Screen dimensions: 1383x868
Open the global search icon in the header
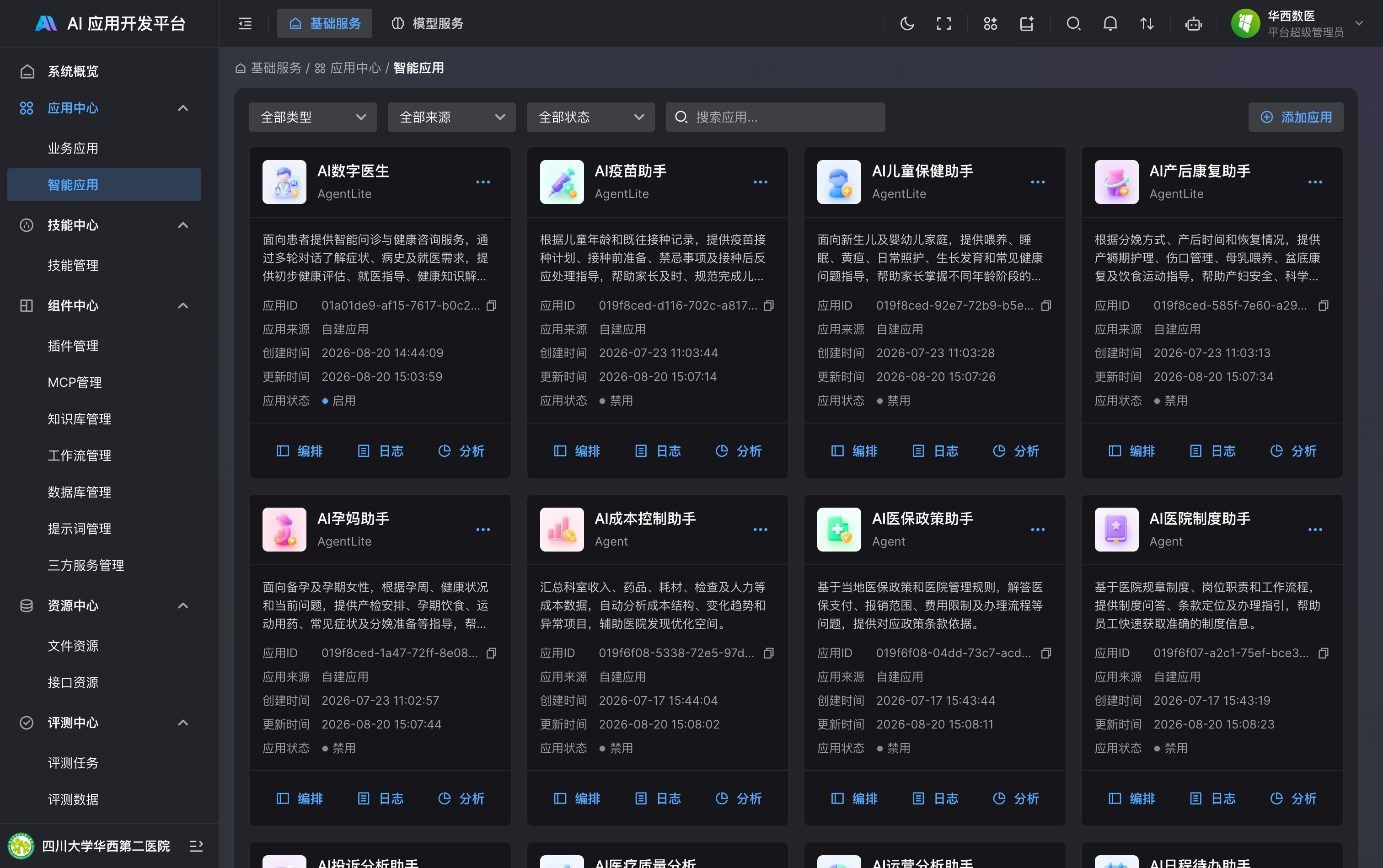[x=1073, y=23]
